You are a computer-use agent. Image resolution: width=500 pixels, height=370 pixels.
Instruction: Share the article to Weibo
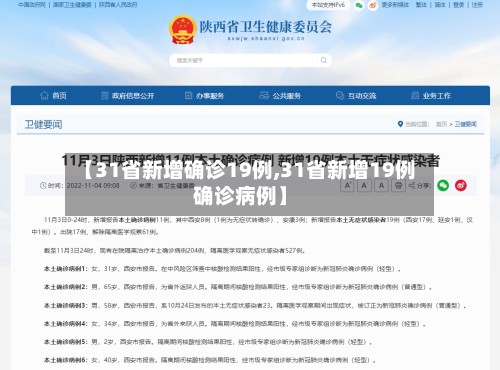(461, 185)
